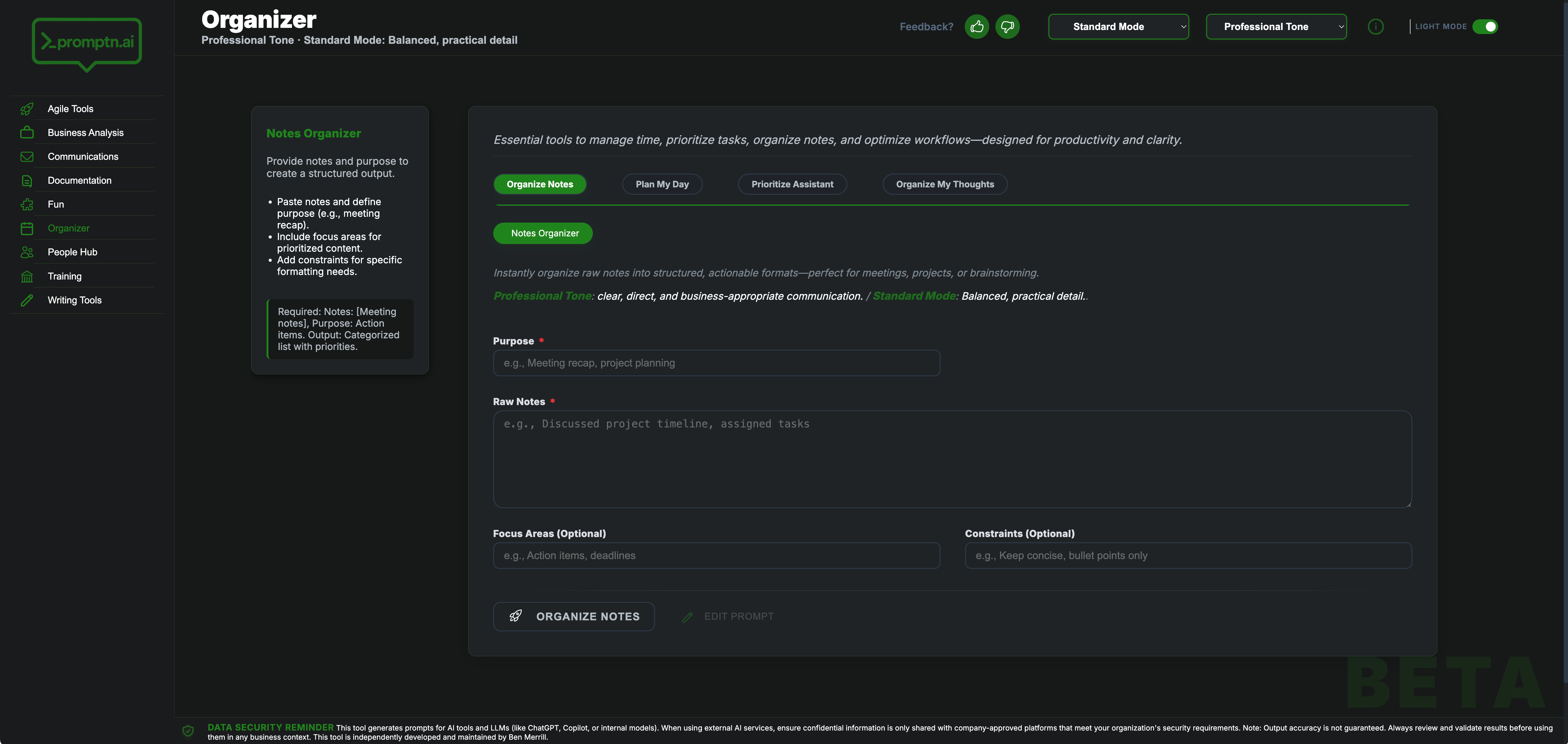Click the thumbs down feedback icon
Viewport: 1568px width, 744px height.
[x=1007, y=27]
